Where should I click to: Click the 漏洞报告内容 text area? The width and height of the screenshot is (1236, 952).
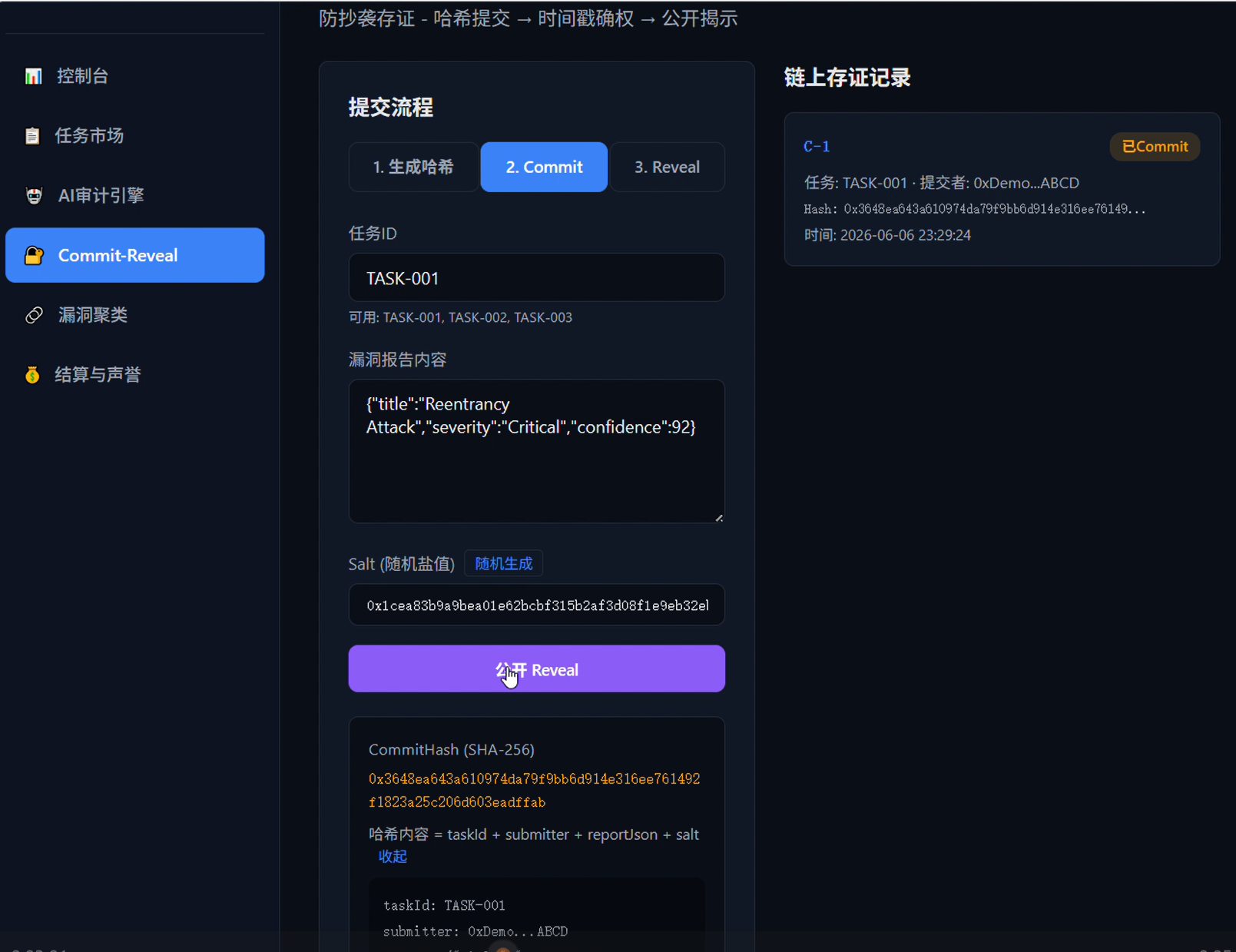point(536,451)
